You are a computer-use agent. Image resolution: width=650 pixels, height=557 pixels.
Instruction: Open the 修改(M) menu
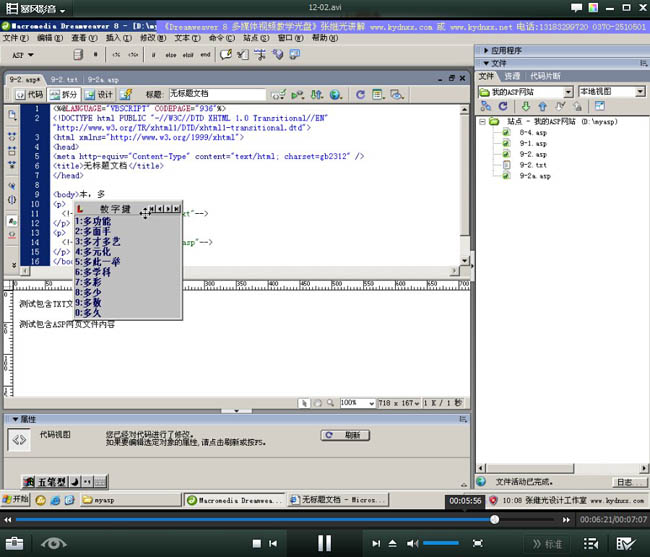[153, 38]
